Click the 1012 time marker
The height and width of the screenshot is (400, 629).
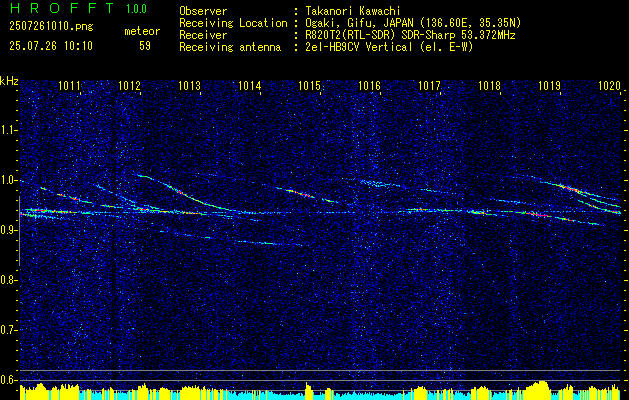coord(130,85)
